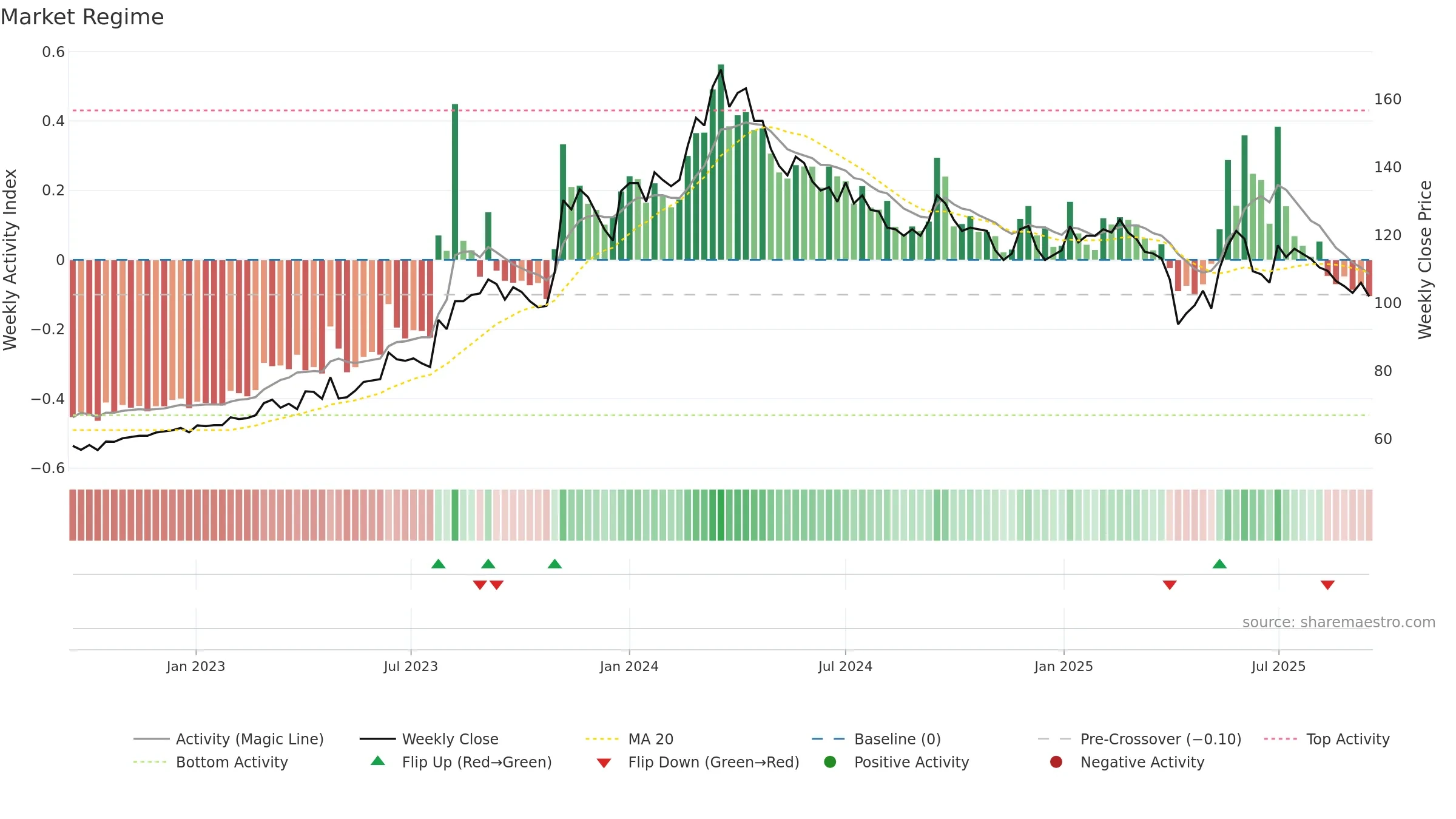Toggle the Flip Up (Red→Green) legend entry
Image resolution: width=1456 pixels, height=819 pixels.
(x=461, y=762)
